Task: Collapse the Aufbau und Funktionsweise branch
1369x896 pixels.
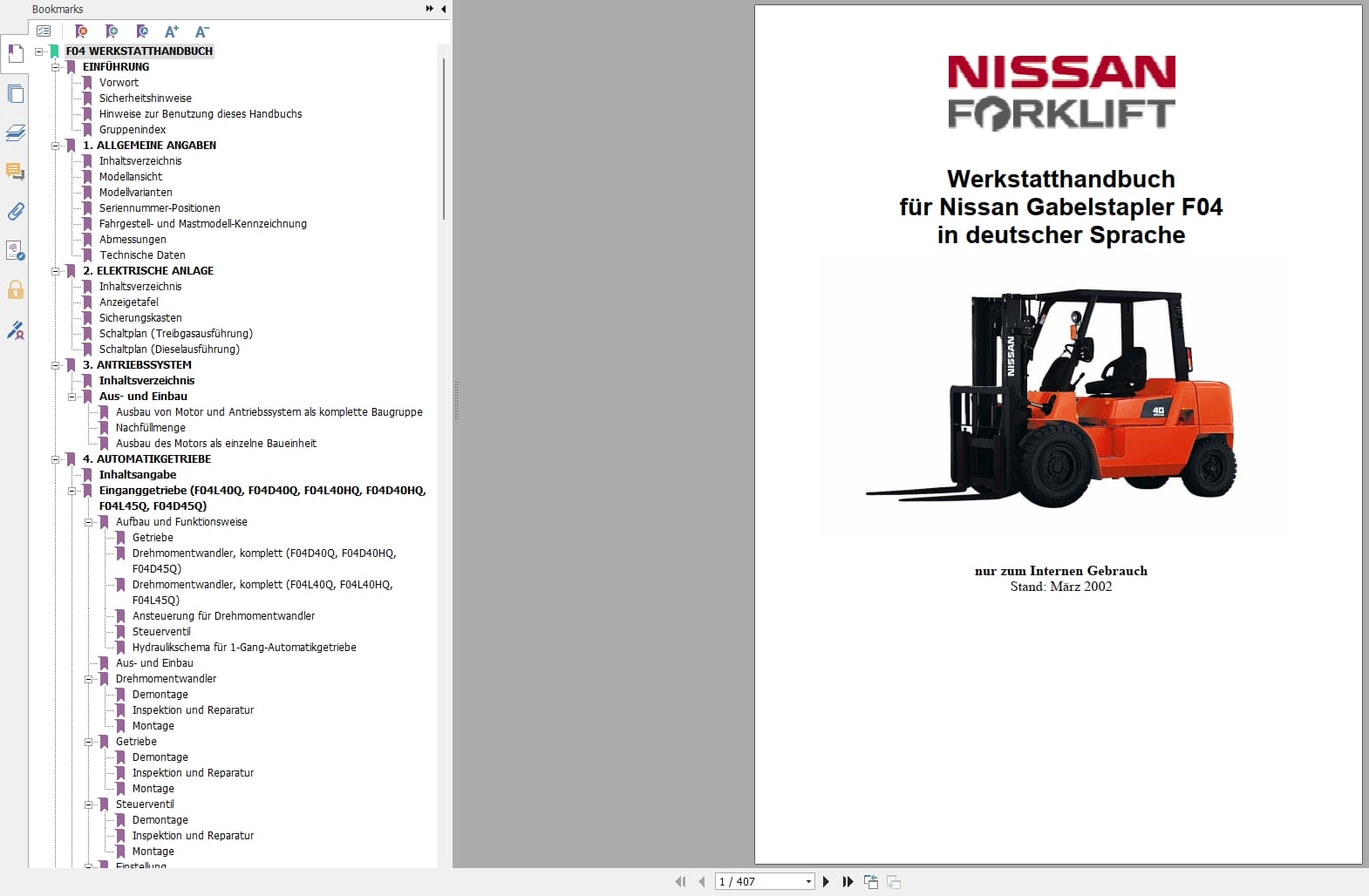Action: [x=89, y=522]
